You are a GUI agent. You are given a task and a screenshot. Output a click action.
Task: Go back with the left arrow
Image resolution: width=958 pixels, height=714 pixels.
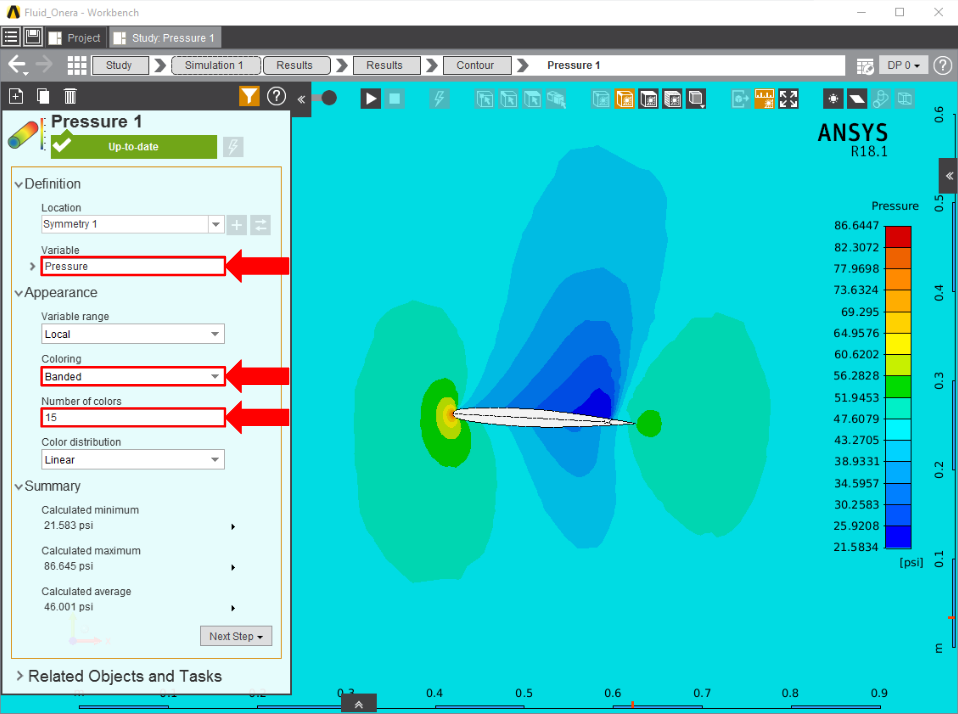tap(17, 64)
